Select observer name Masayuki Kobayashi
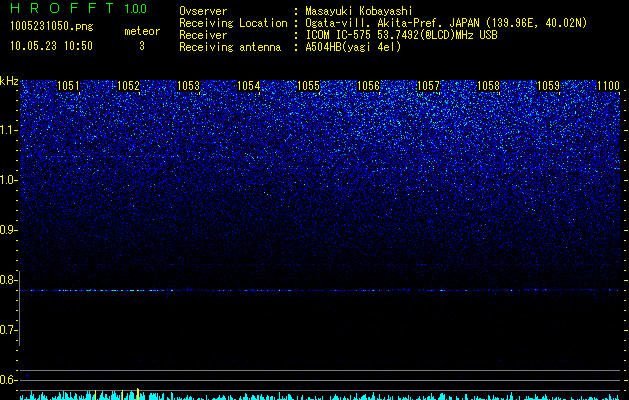 coord(359,11)
